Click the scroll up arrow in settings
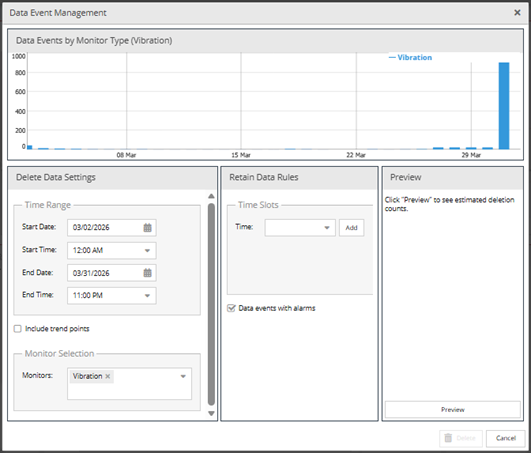Viewport: 531px width, 453px height. [x=211, y=196]
